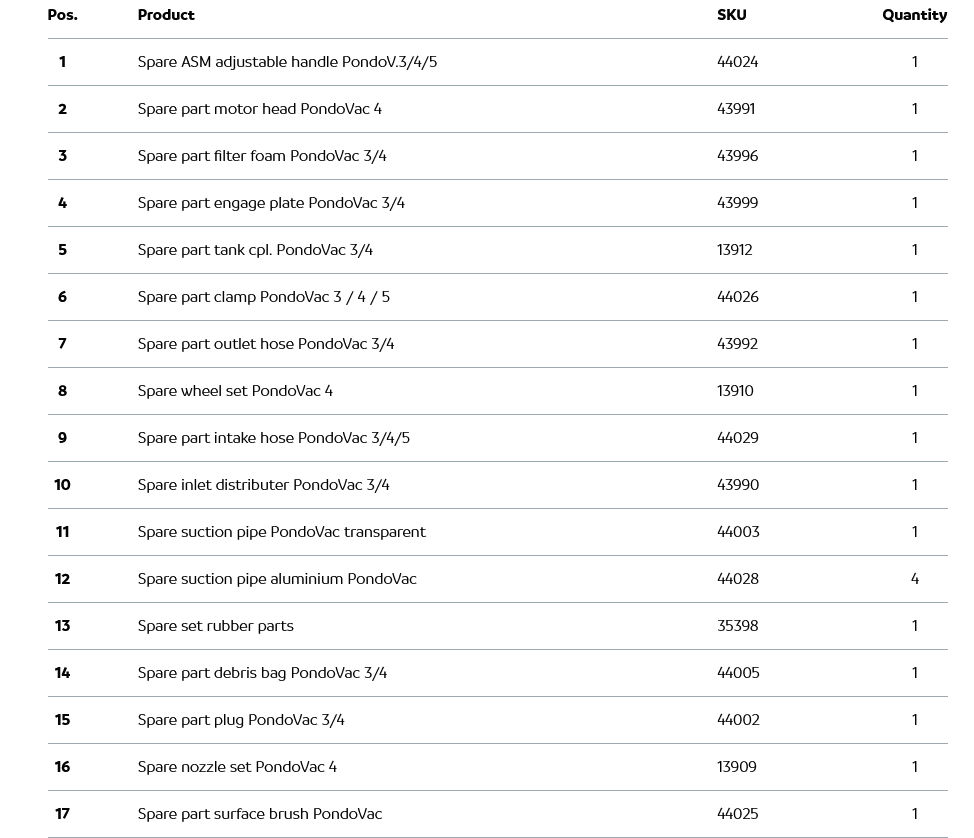Viewport: 974px width, 838px height.
Task: Click Spare part outlet hose item
Action: (x=266, y=344)
